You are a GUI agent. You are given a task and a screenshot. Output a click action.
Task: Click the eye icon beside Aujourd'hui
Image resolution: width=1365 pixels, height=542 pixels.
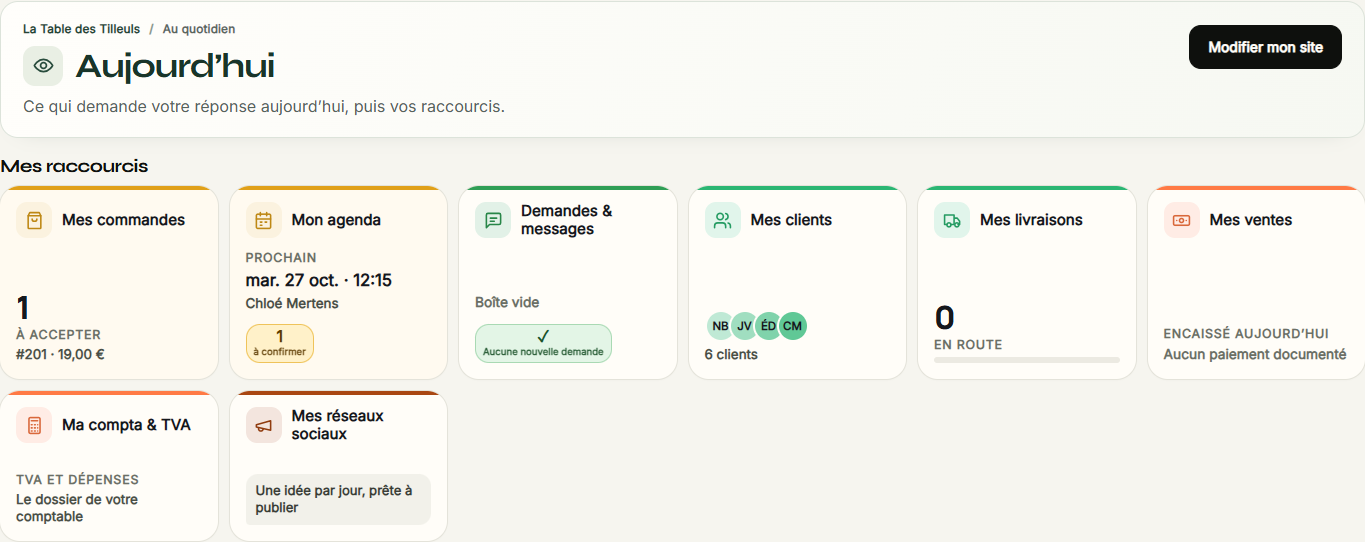(x=43, y=66)
